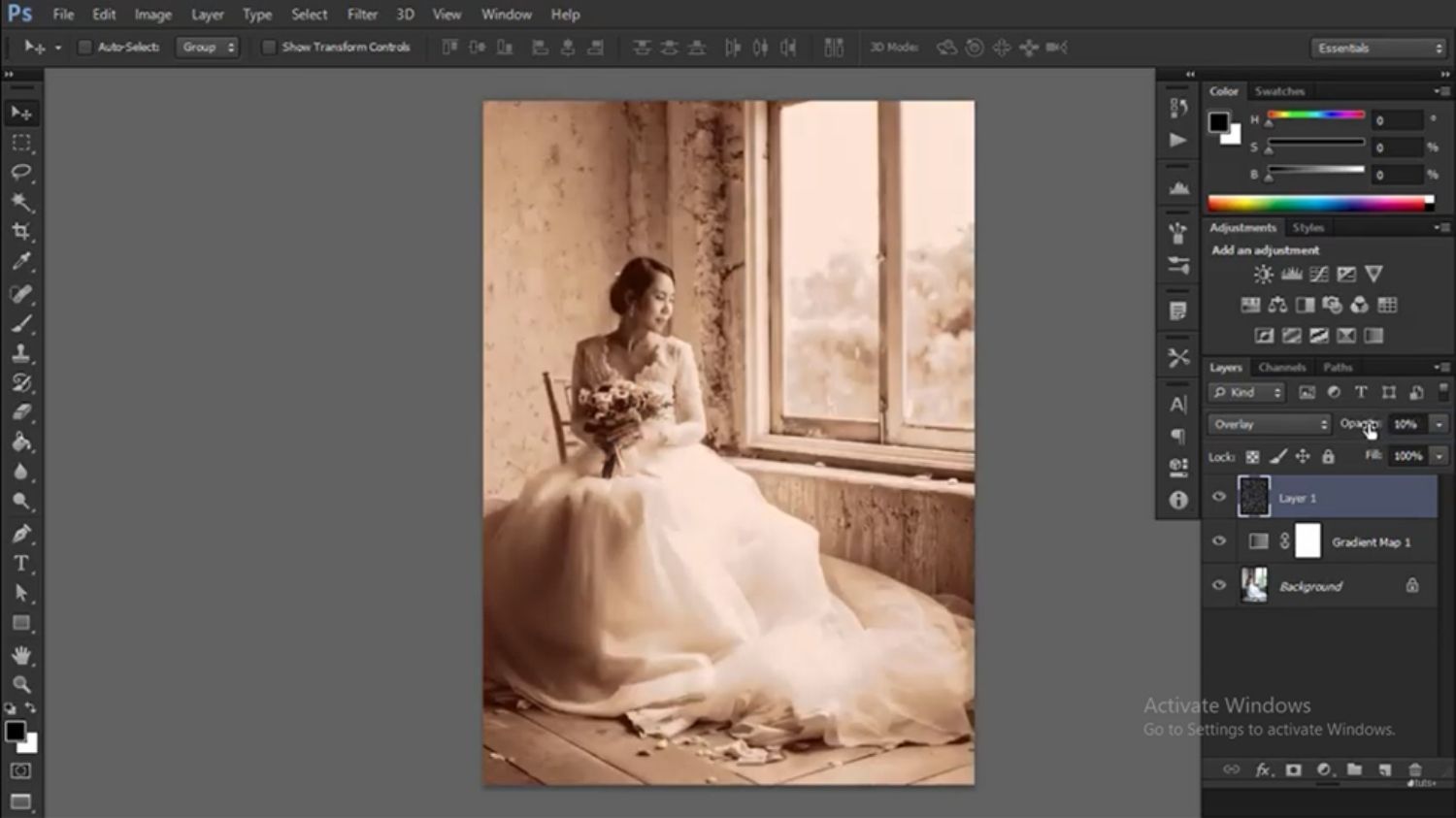Create a new group folder

1354,769
